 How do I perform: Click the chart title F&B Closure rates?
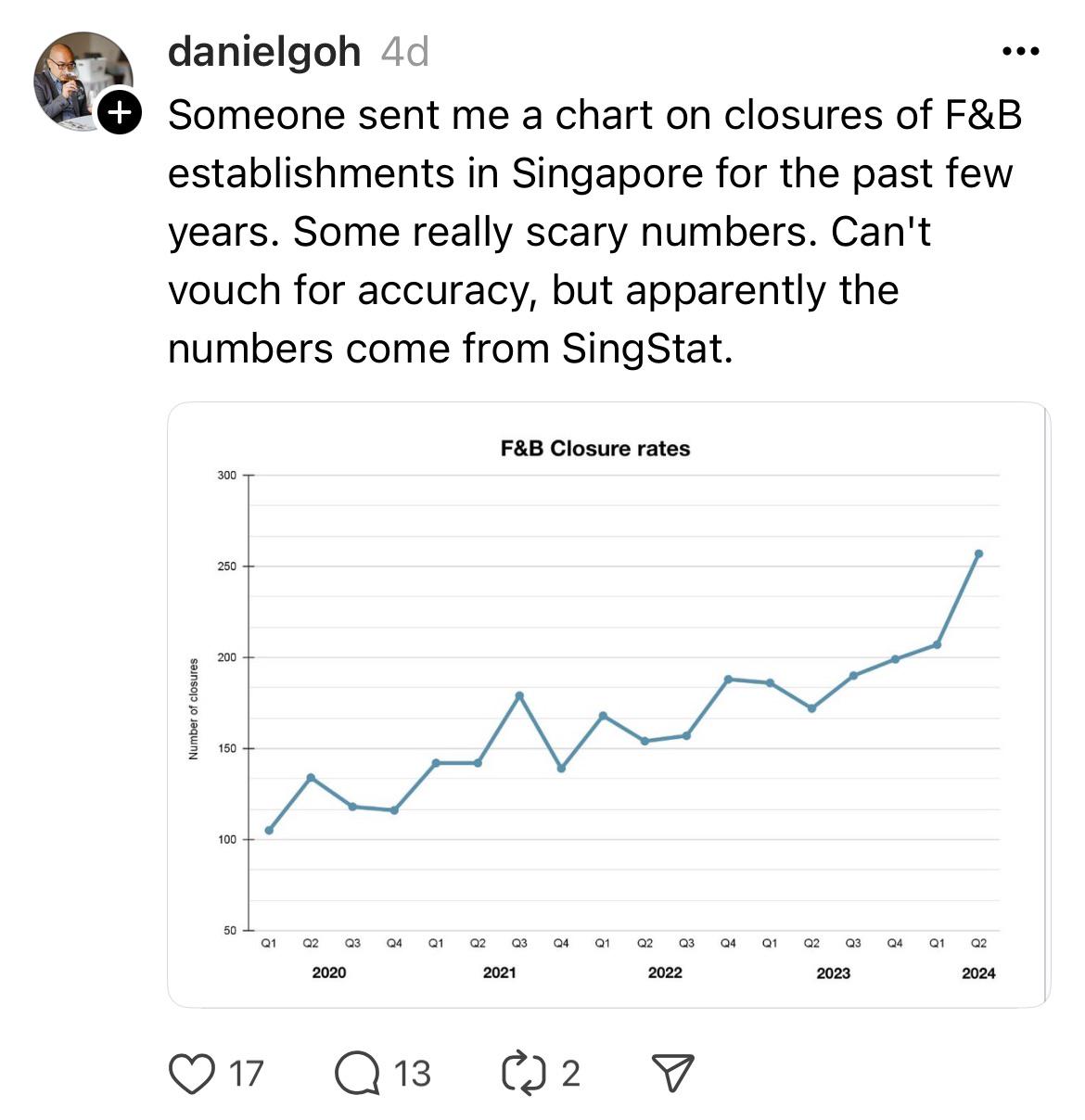[595, 449]
